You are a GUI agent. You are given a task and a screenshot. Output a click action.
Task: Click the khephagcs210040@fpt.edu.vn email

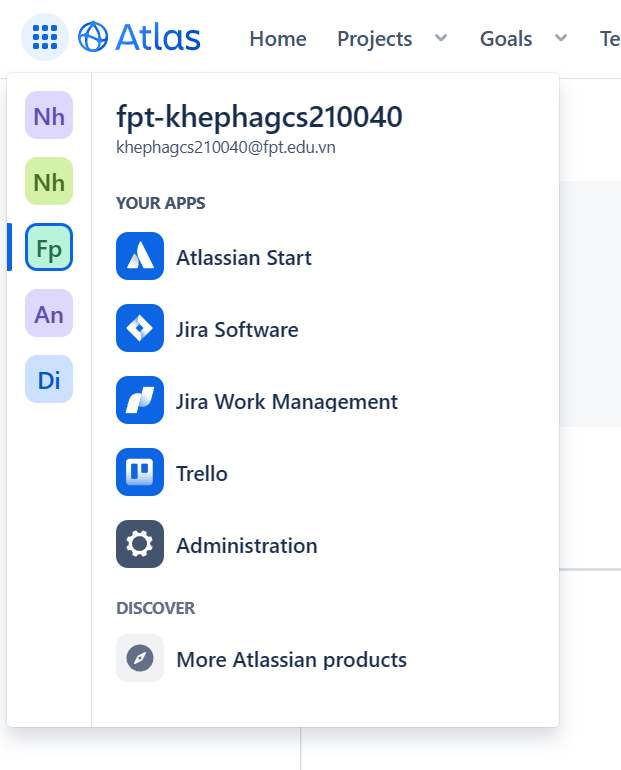(x=226, y=147)
